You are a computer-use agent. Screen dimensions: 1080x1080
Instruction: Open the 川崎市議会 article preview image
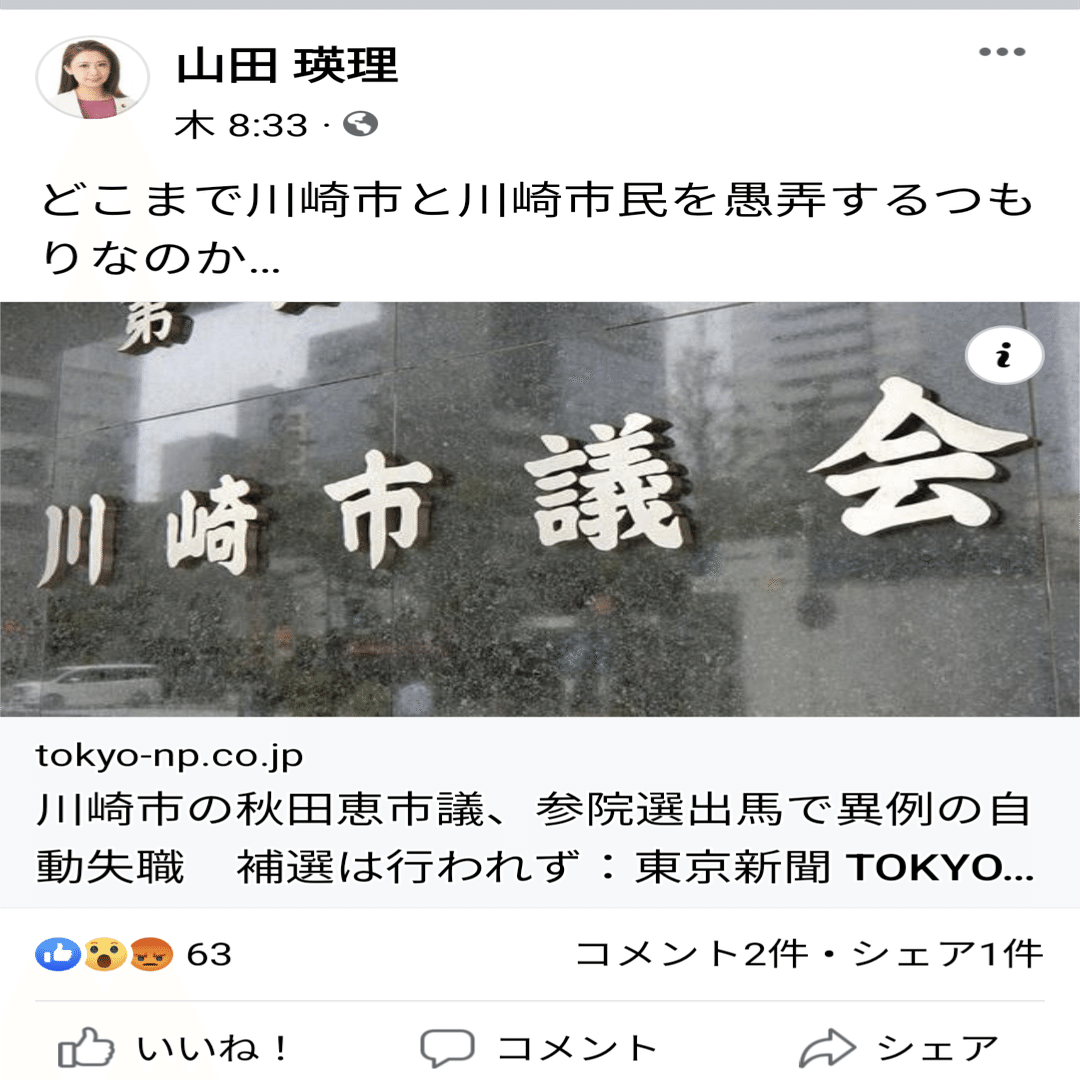[x=540, y=509]
